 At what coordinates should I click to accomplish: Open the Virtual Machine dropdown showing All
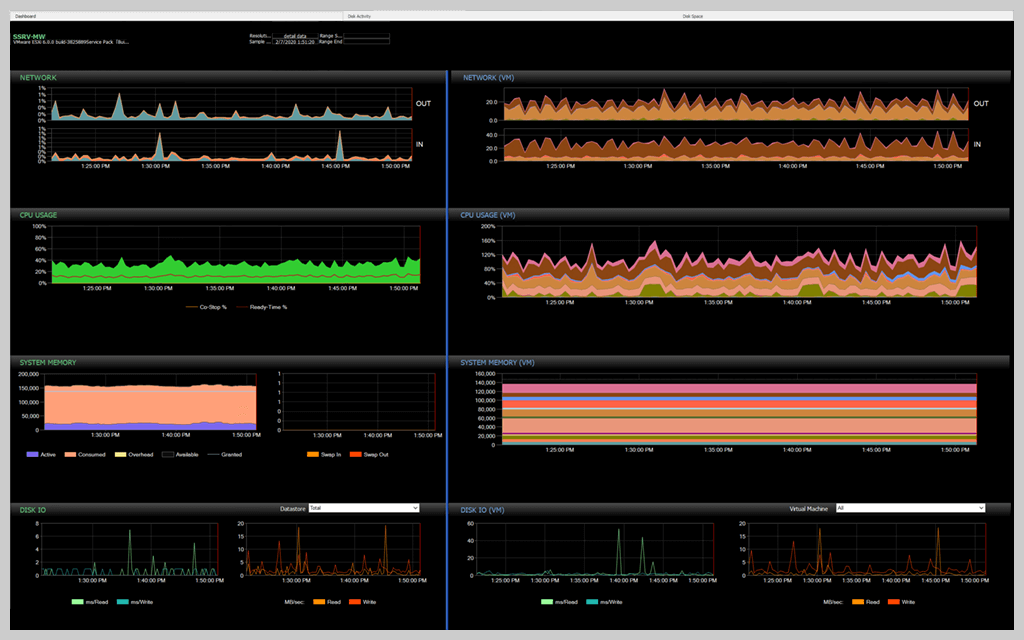[x=910, y=508]
